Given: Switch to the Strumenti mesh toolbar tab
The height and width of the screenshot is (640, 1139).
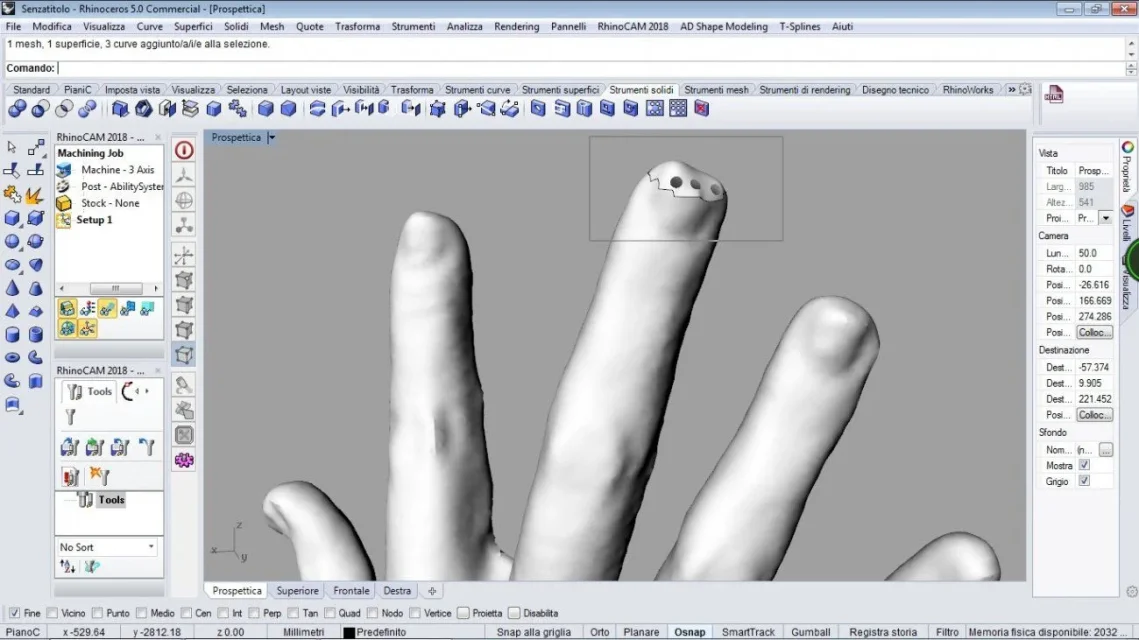Looking at the screenshot, I should [716, 90].
